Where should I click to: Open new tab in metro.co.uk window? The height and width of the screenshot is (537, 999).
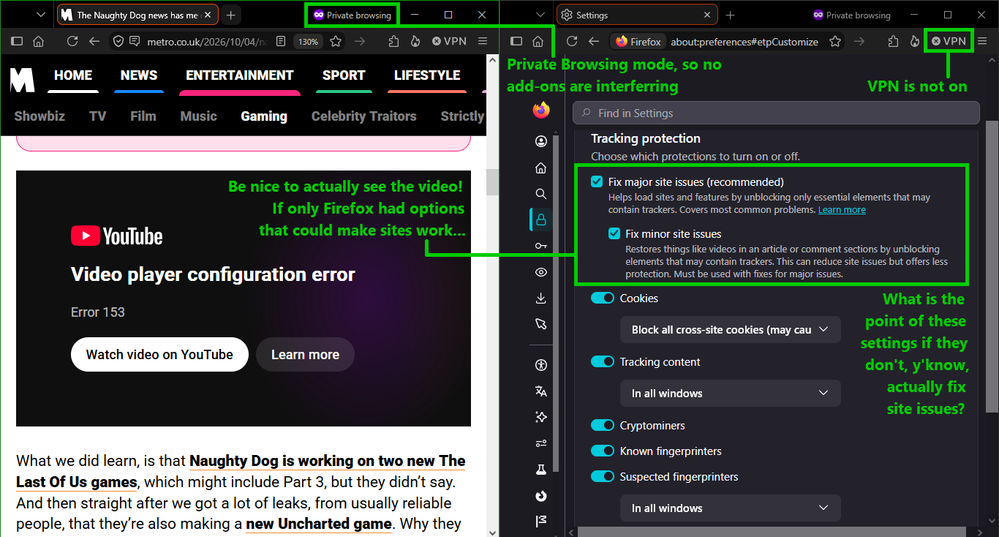coord(231,15)
